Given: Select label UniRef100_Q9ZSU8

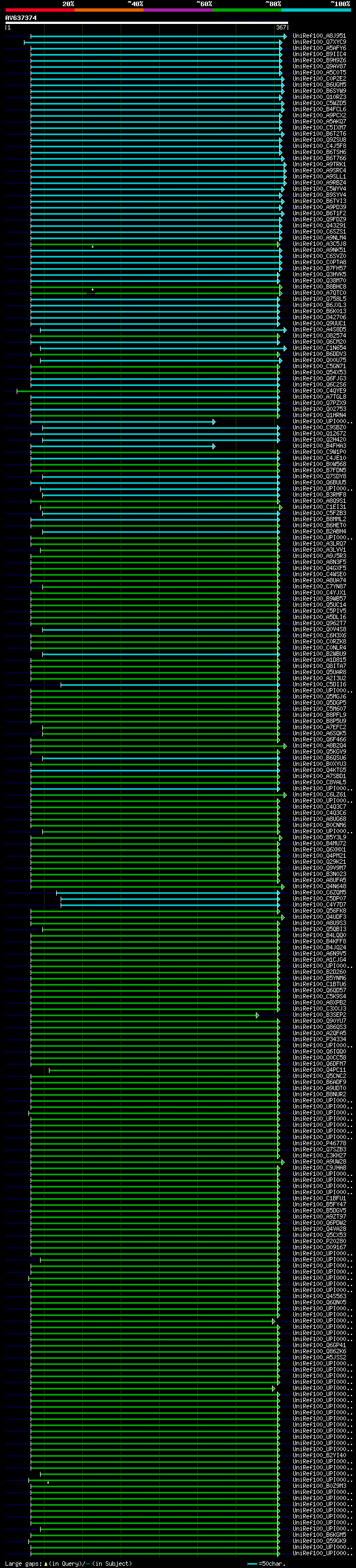Looking at the screenshot, I should click(x=319, y=140).
